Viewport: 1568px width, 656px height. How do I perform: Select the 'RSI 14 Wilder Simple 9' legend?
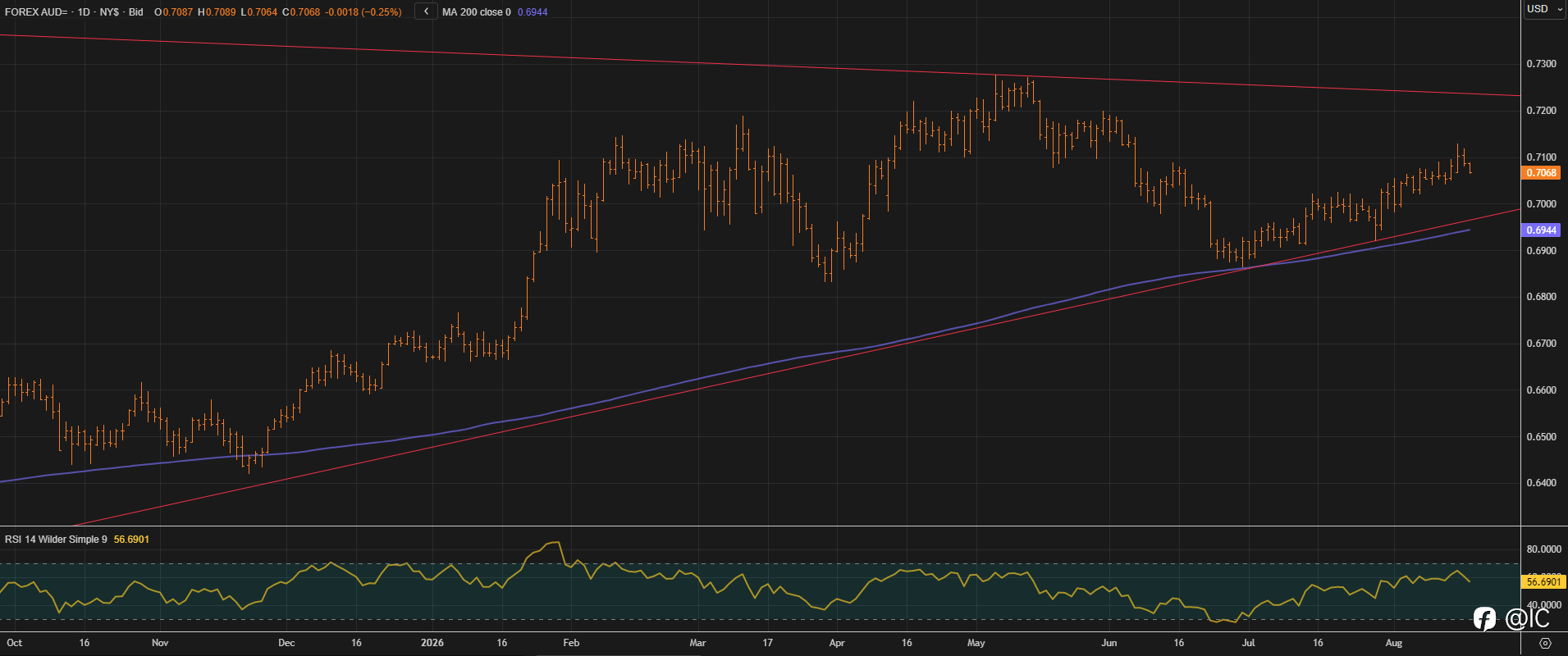point(56,540)
